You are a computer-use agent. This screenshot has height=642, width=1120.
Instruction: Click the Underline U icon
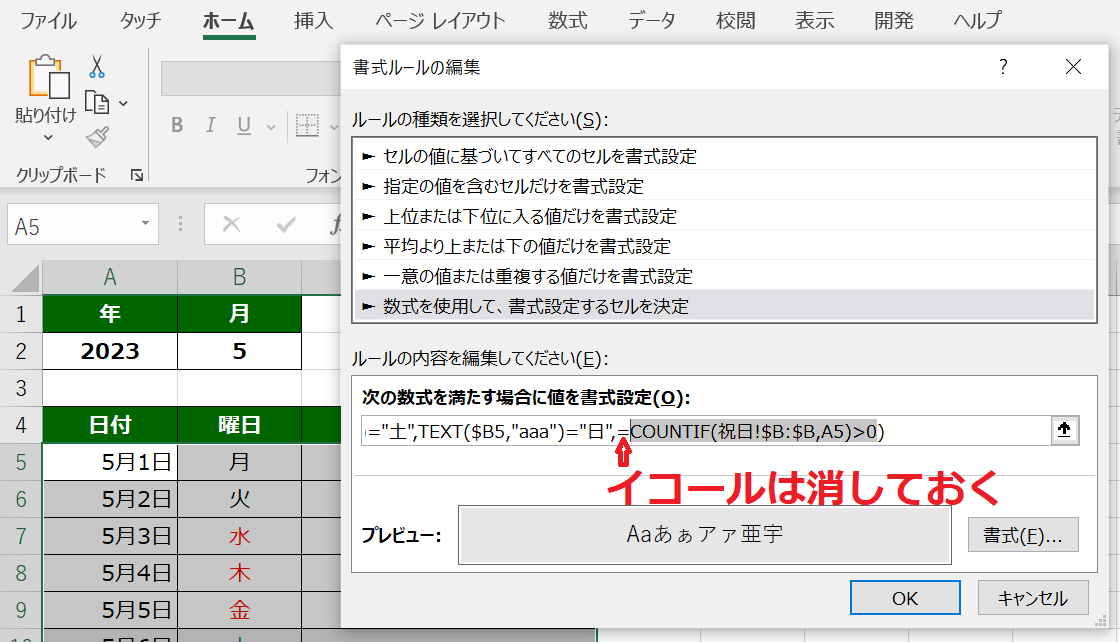[x=243, y=125]
